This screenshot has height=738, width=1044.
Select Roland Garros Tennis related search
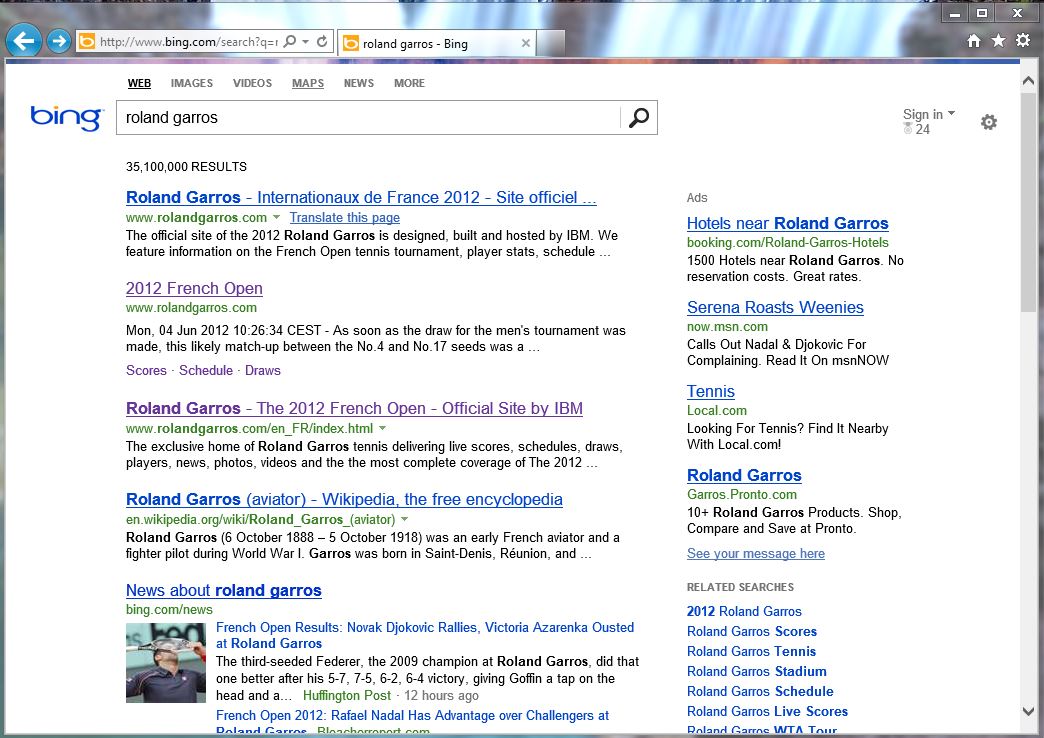(x=752, y=651)
